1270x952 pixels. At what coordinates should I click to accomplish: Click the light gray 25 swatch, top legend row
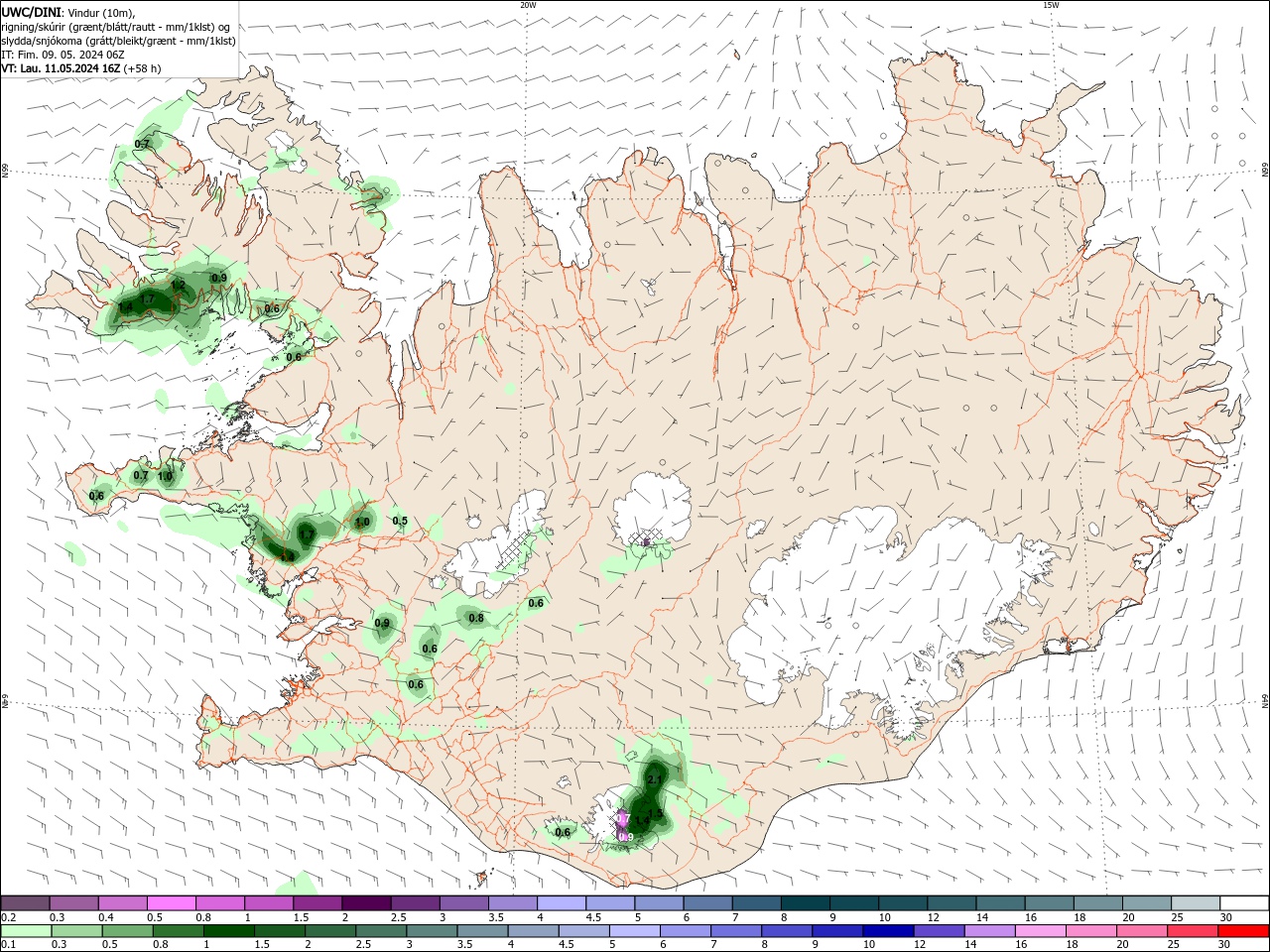(1196, 903)
